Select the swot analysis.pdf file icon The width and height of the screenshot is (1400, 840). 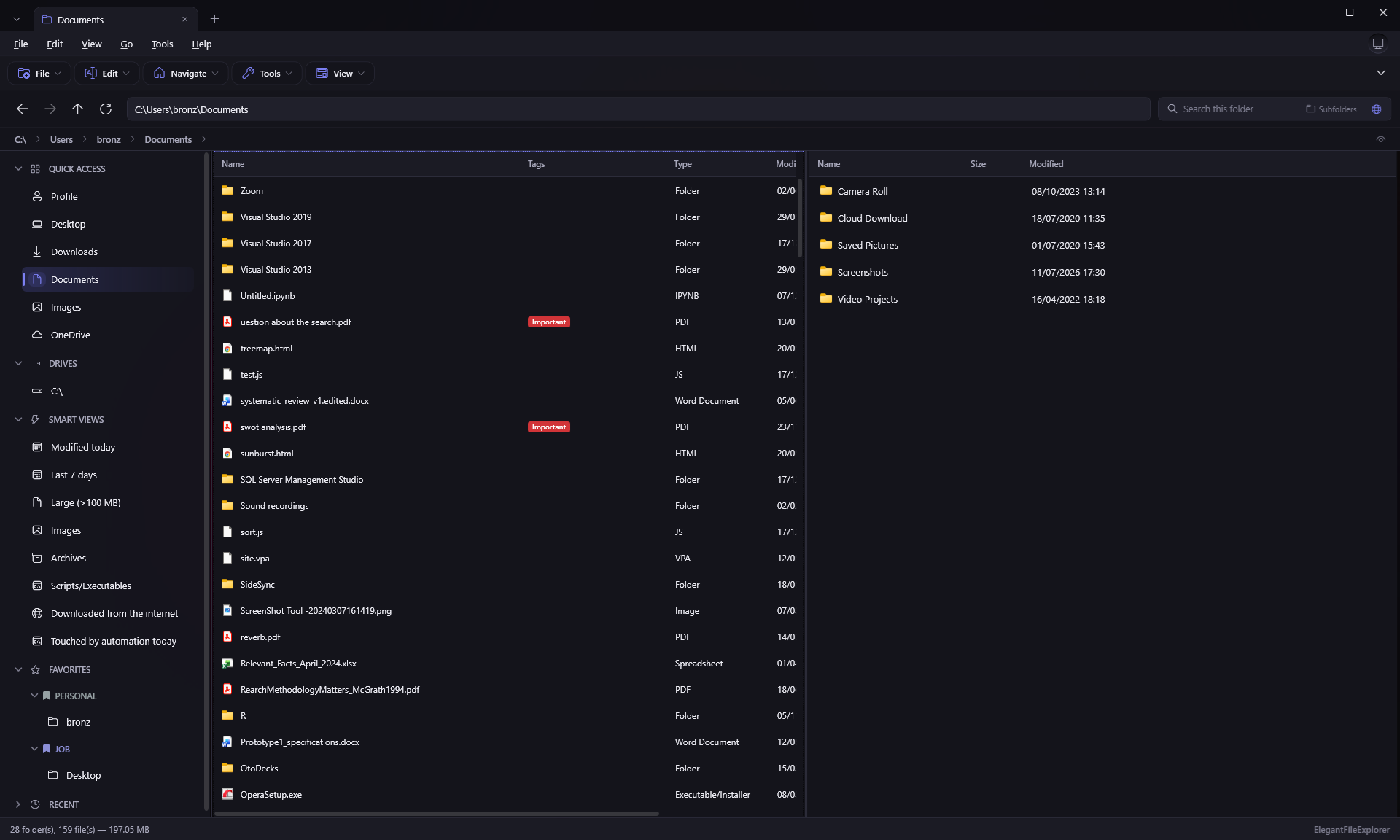pyautogui.click(x=227, y=427)
